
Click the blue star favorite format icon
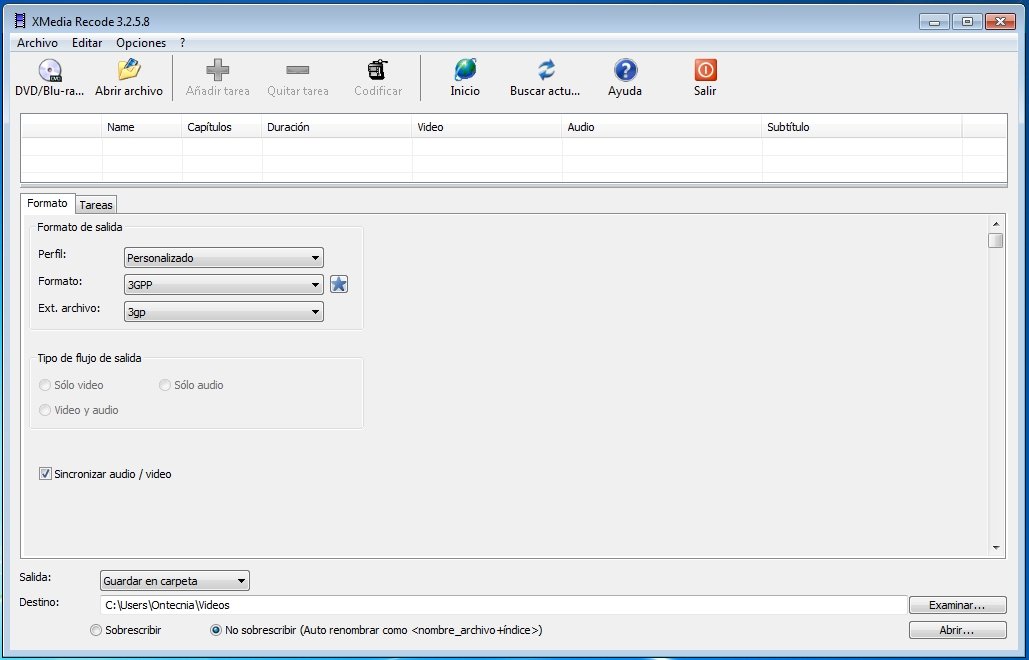point(339,284)
